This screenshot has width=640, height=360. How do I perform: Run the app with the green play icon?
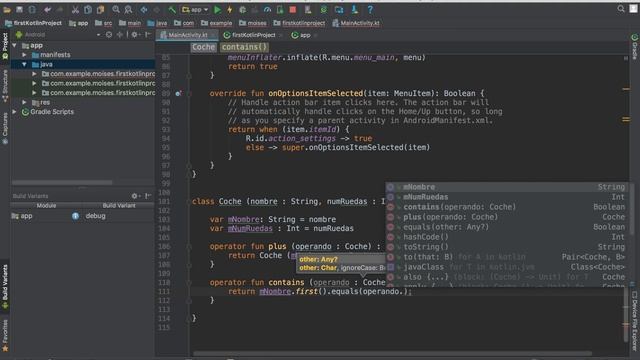[218, 9]
